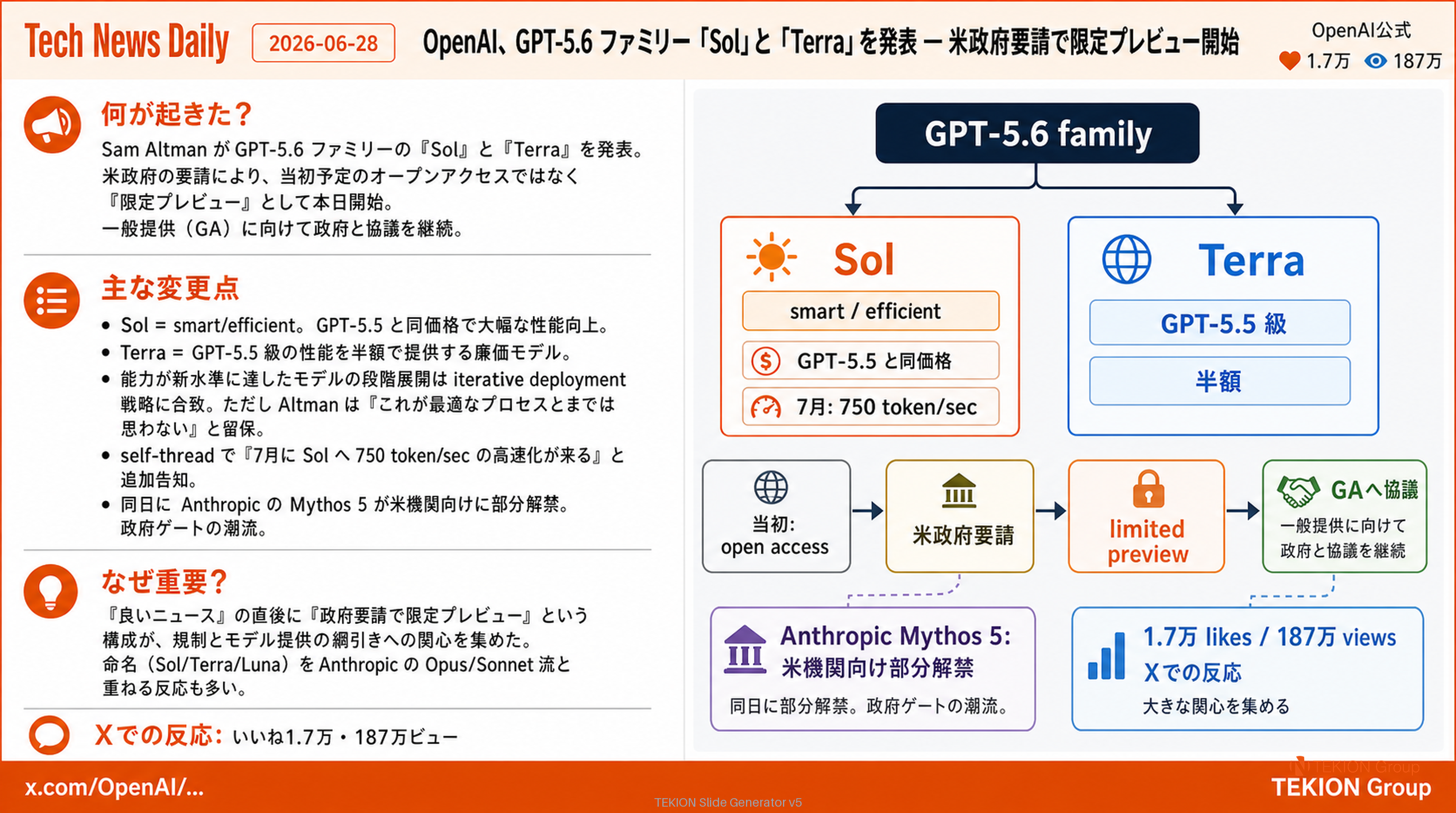Click the globe icon in the Terra card
This screenshot has height=813, width=1456.
(x=1126, y=259)
